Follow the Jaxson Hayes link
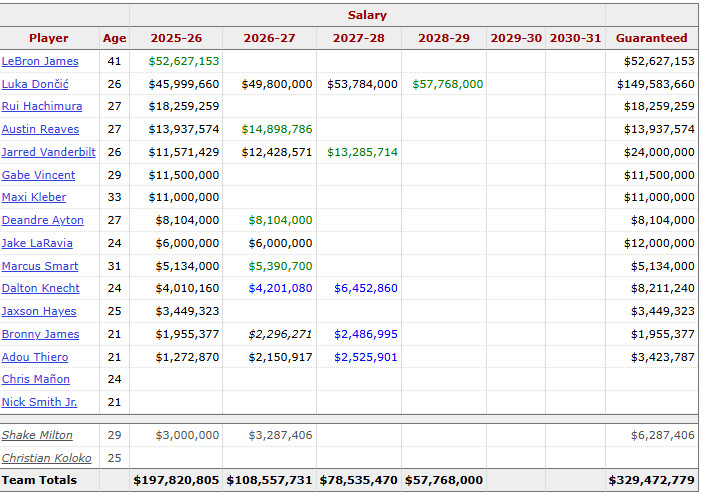The image size is (701, 495). [39, 311]
